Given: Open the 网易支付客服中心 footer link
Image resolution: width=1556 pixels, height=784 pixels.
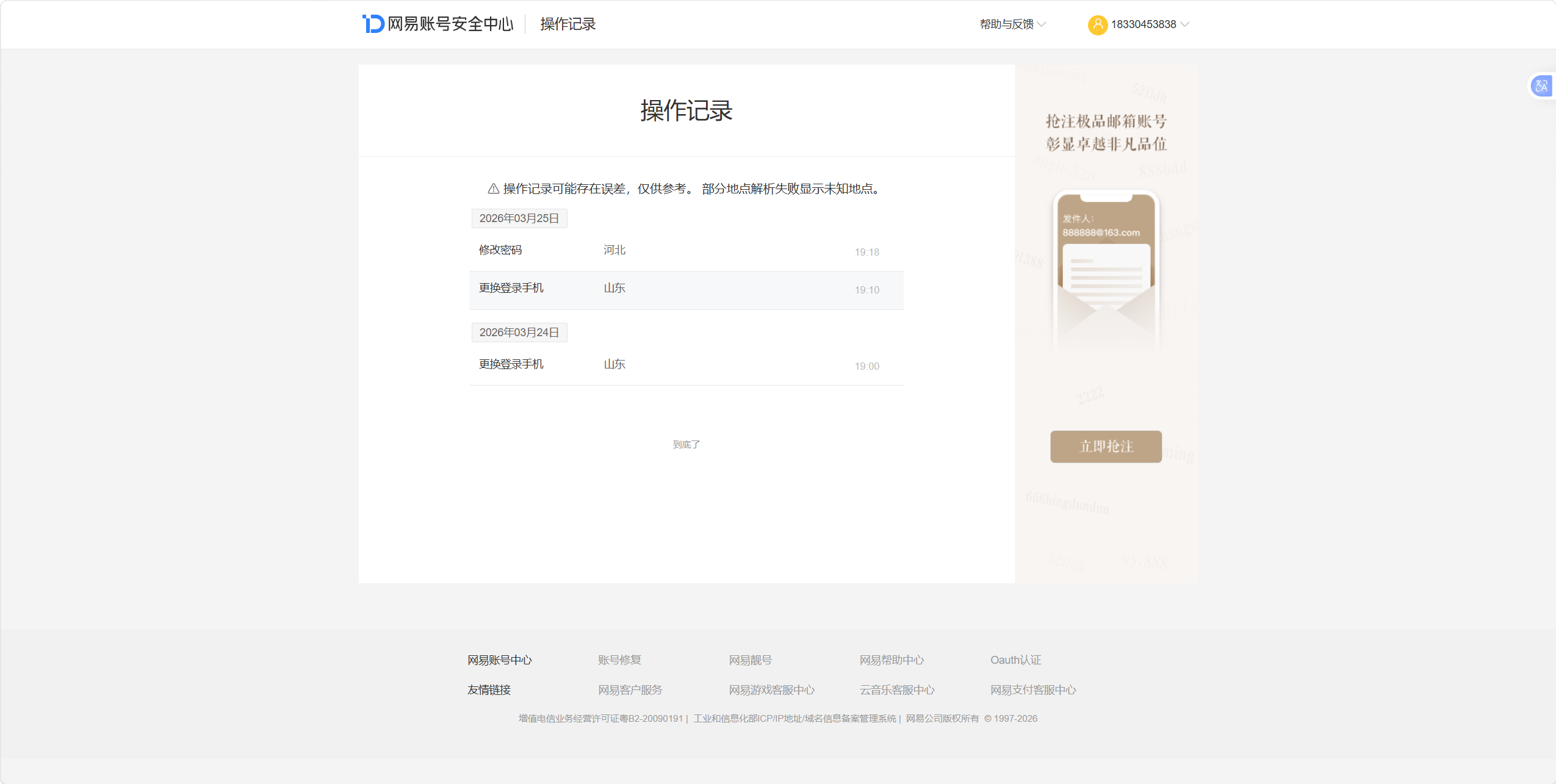Looking at the screenshot, I should click(x=1033, y=690).
